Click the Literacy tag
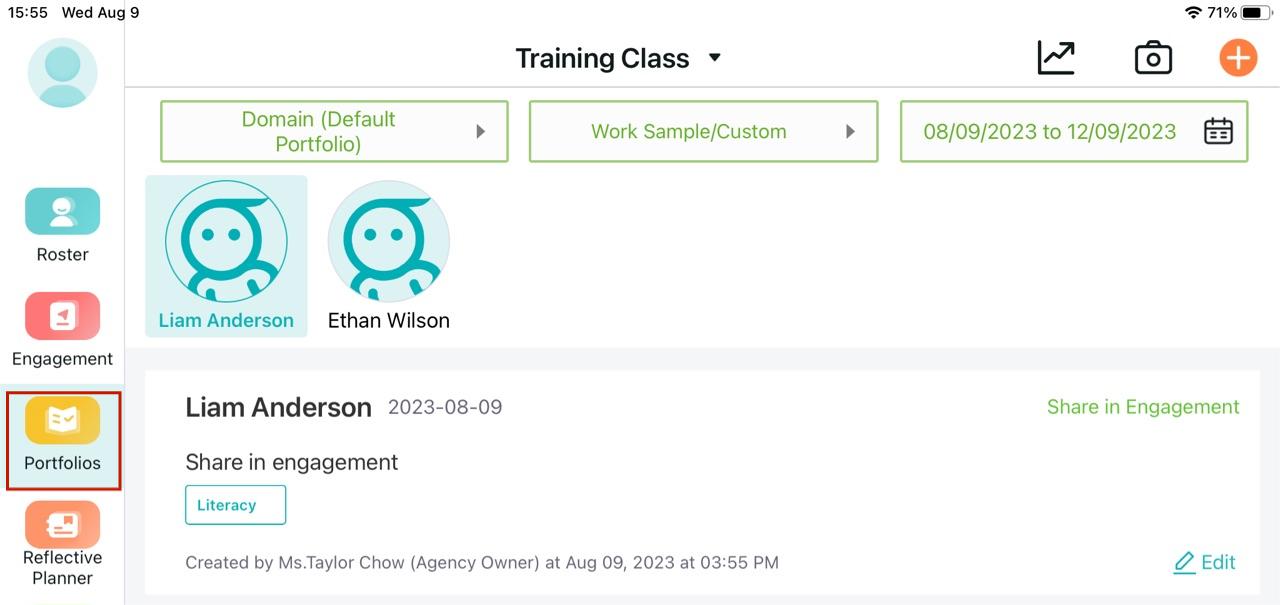This screenshot has width=1280, height=605. point(236,505)
